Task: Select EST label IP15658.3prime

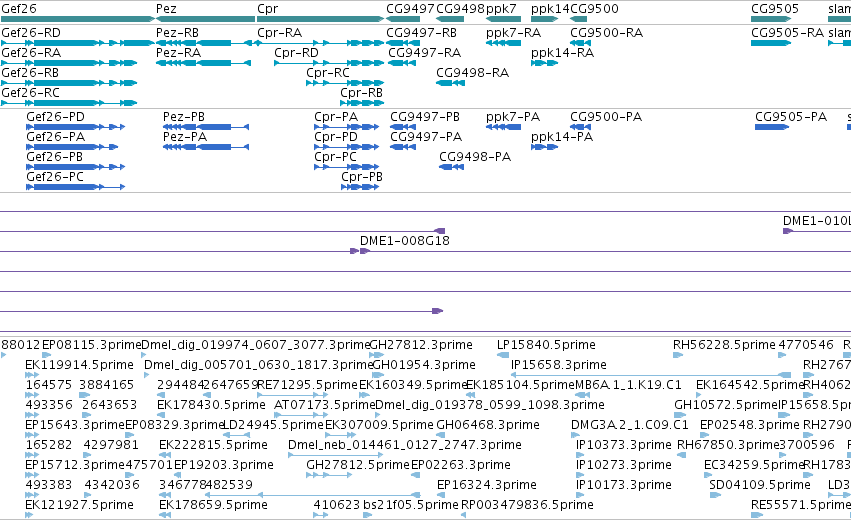Action: (x=558, y=365)
